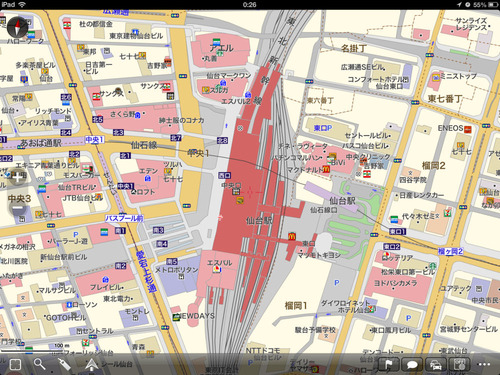Tap the blue P parking icon near 榴岡1
This screenshot has width=500, height=375.
click(337, 283)
